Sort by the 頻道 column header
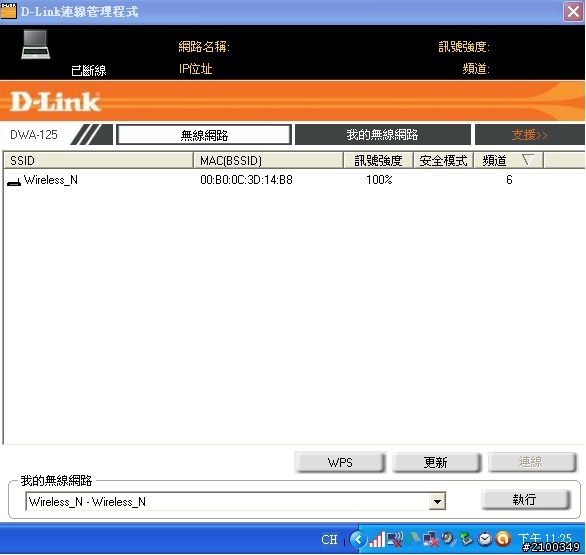The width and height of the screenshot is (586, 555). coord(508,160)
